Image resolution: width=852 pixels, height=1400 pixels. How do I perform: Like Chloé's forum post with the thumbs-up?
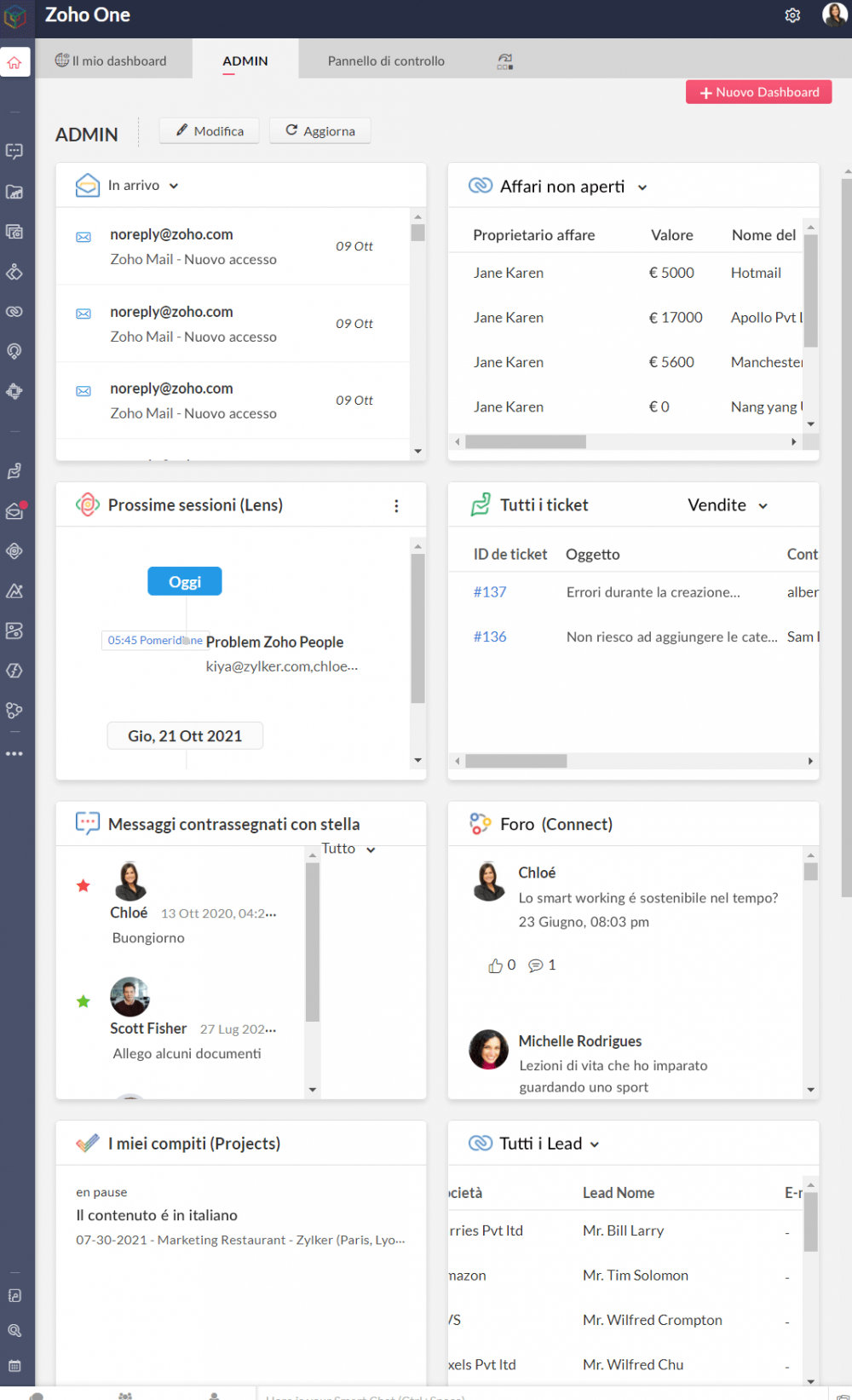click(x=495, y=965)
